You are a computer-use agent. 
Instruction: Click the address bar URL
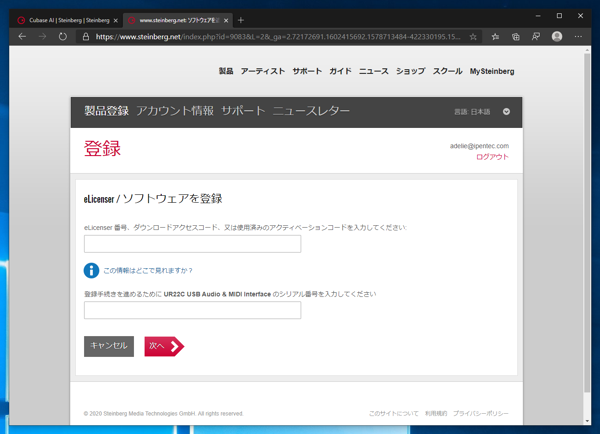[277, 37]
